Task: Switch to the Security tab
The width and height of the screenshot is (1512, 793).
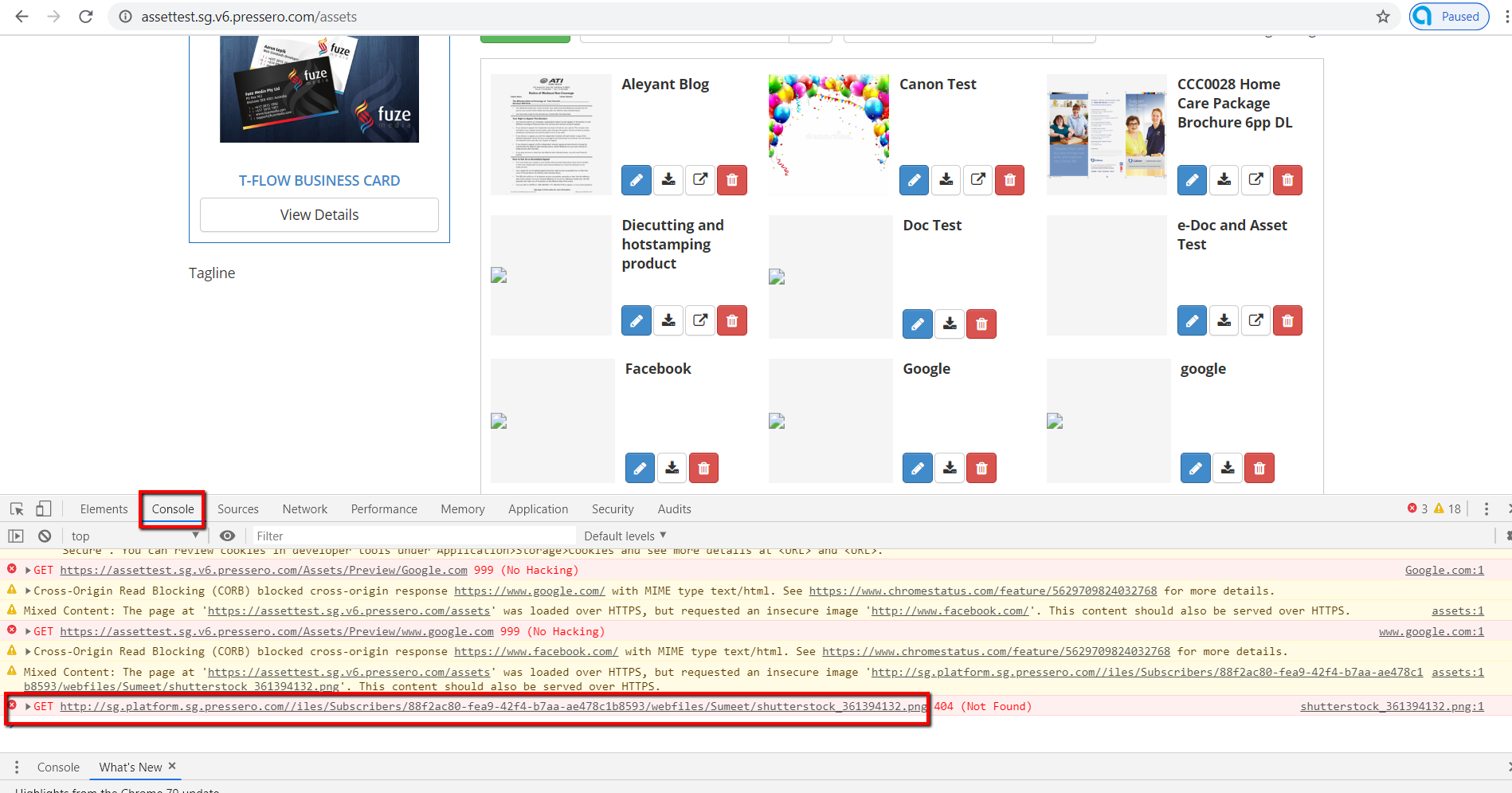Action: tap(613, 509)
